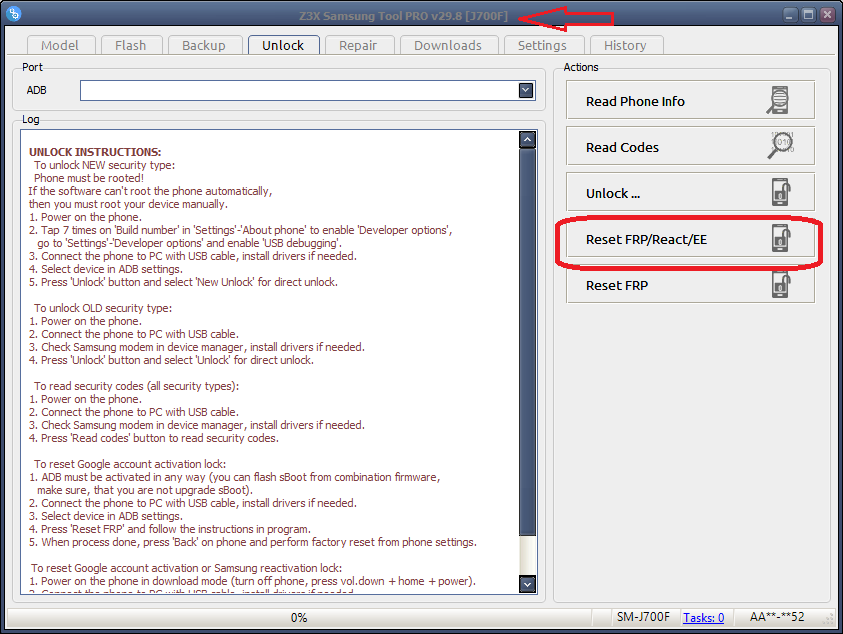Click the Read Phone Info magnifier icon

778,100
